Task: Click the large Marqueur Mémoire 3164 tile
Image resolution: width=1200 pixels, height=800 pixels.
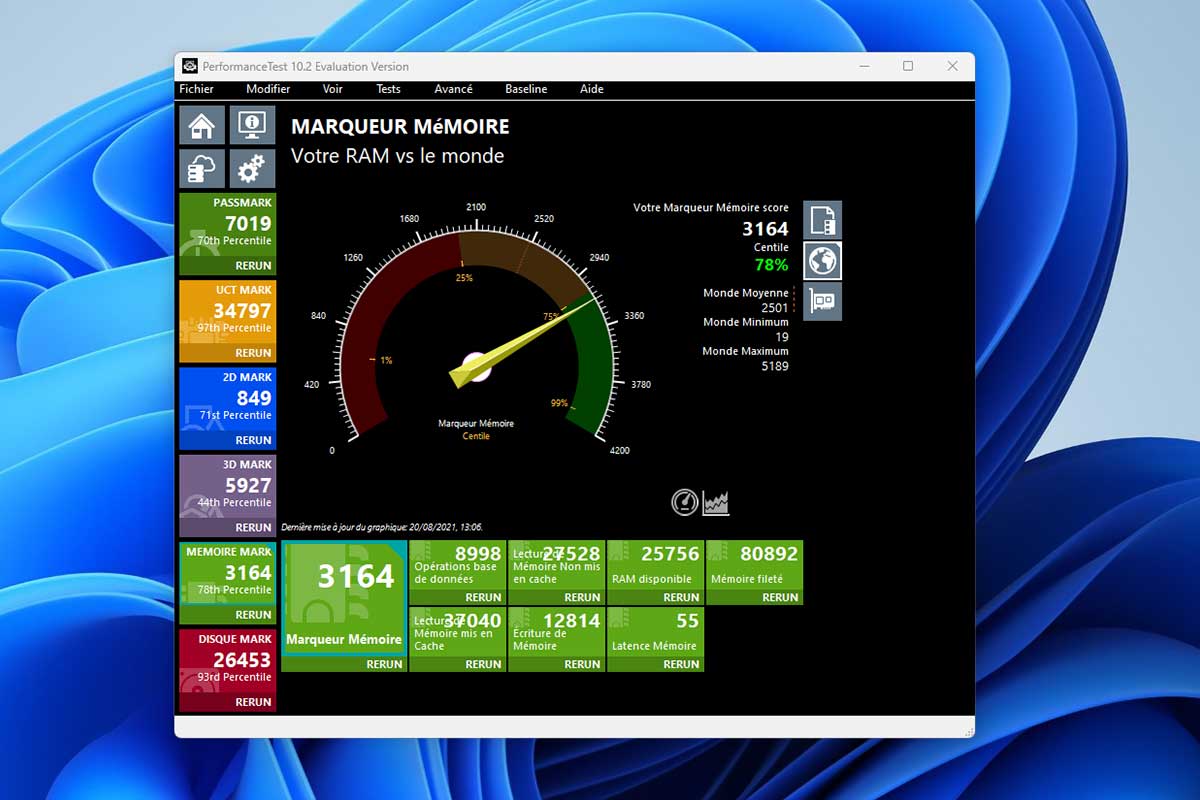Action: tap(344, 598)
